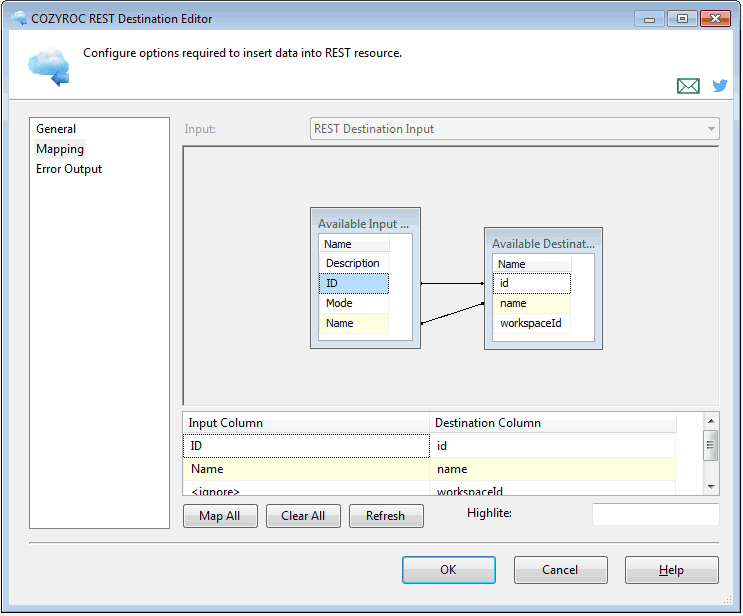Image resolution: width=743 pixels, height=616 pixels.
Task: Click Map All button
Action: pyautogui.click(x=220, y=516)
